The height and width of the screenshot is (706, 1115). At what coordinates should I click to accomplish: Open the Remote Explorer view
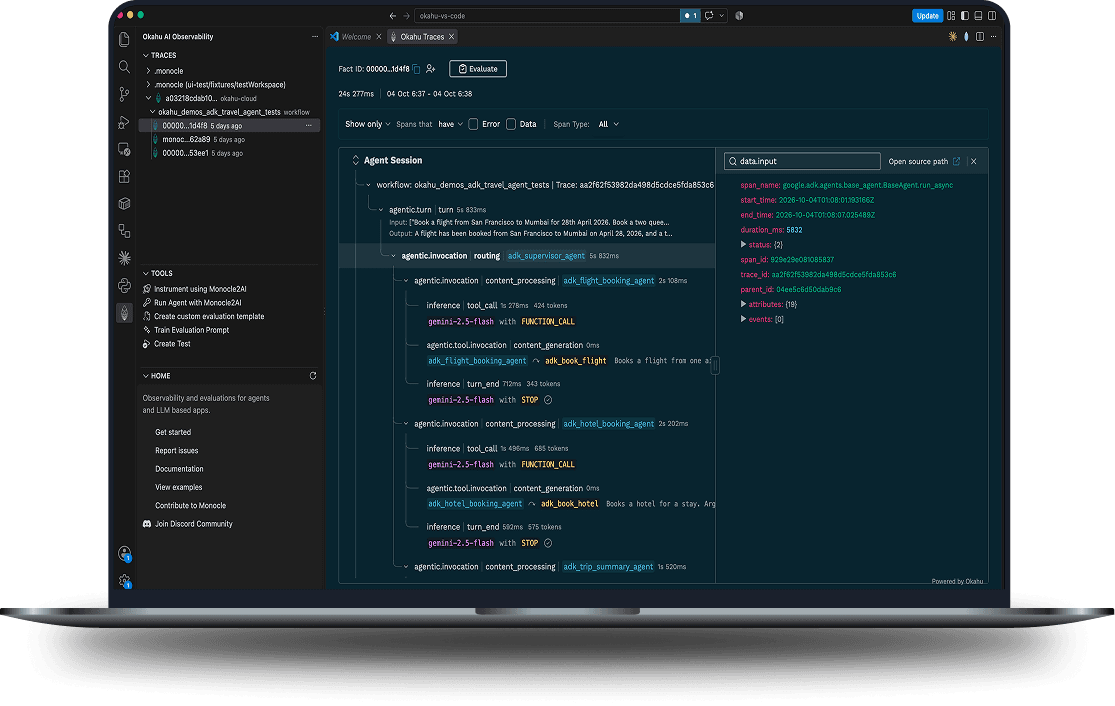coord(124,149)
